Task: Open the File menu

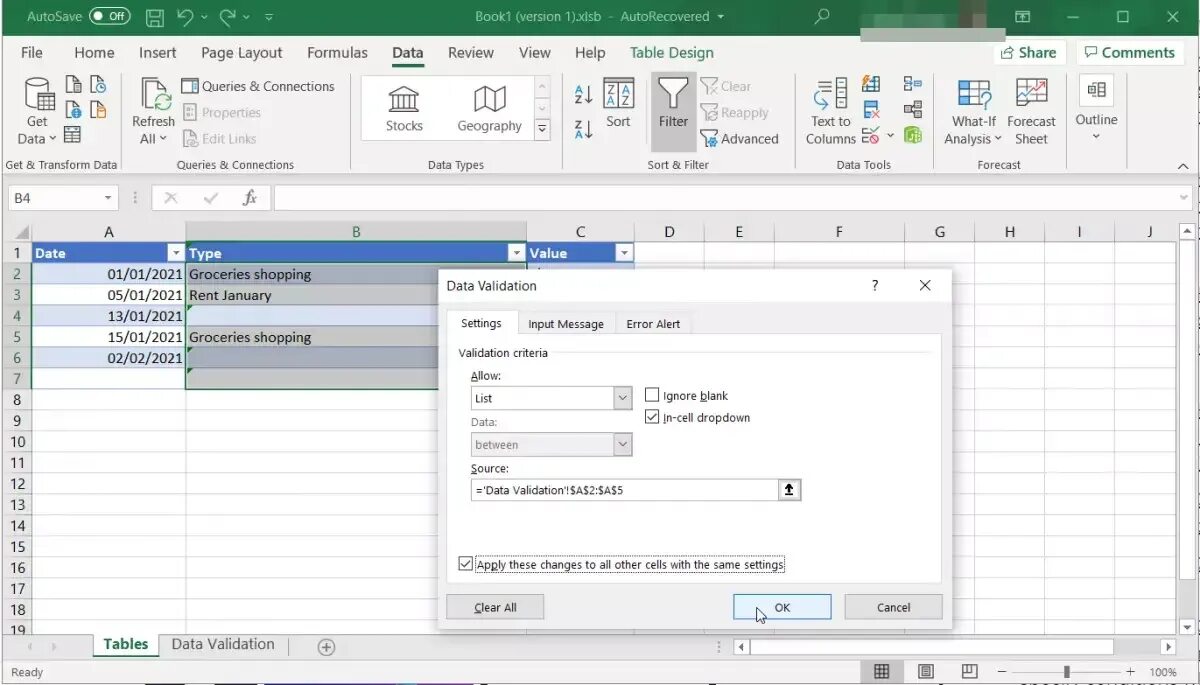Action: [x=31, y=53]
